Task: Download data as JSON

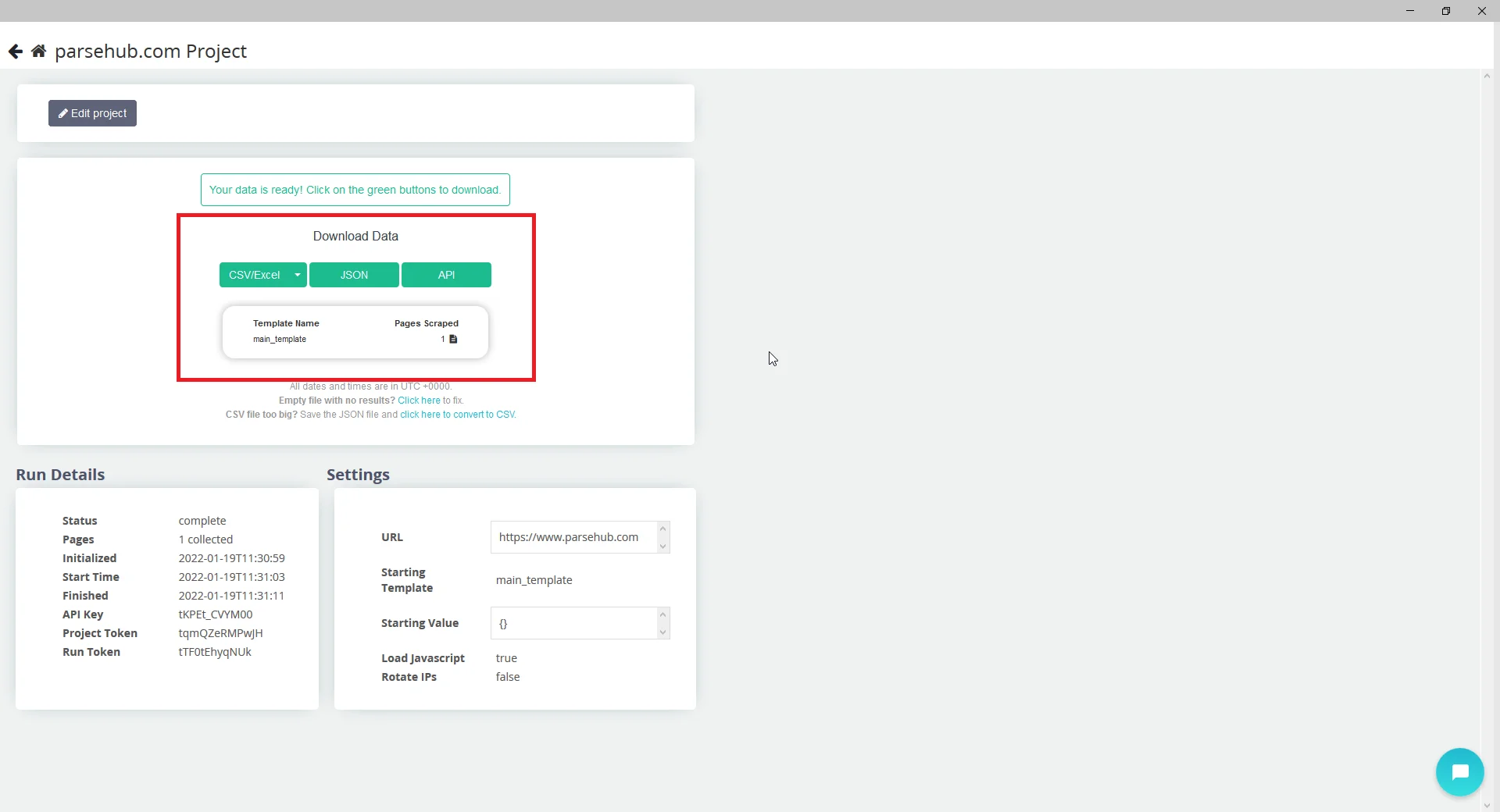Action: [x=354, y=275]
